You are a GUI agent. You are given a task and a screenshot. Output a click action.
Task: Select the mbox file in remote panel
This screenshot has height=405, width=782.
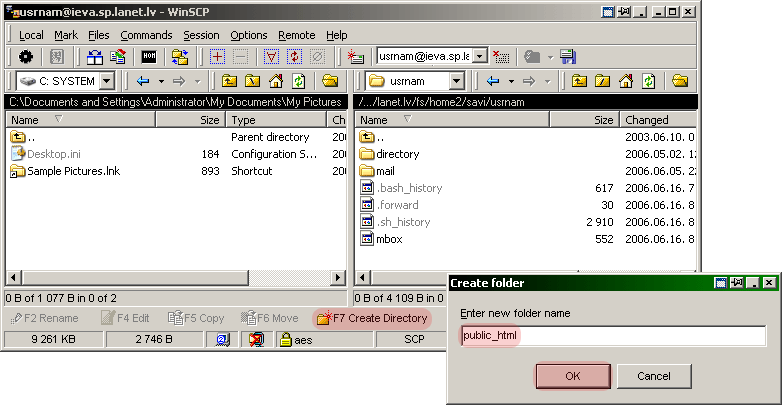click(389, 239)
